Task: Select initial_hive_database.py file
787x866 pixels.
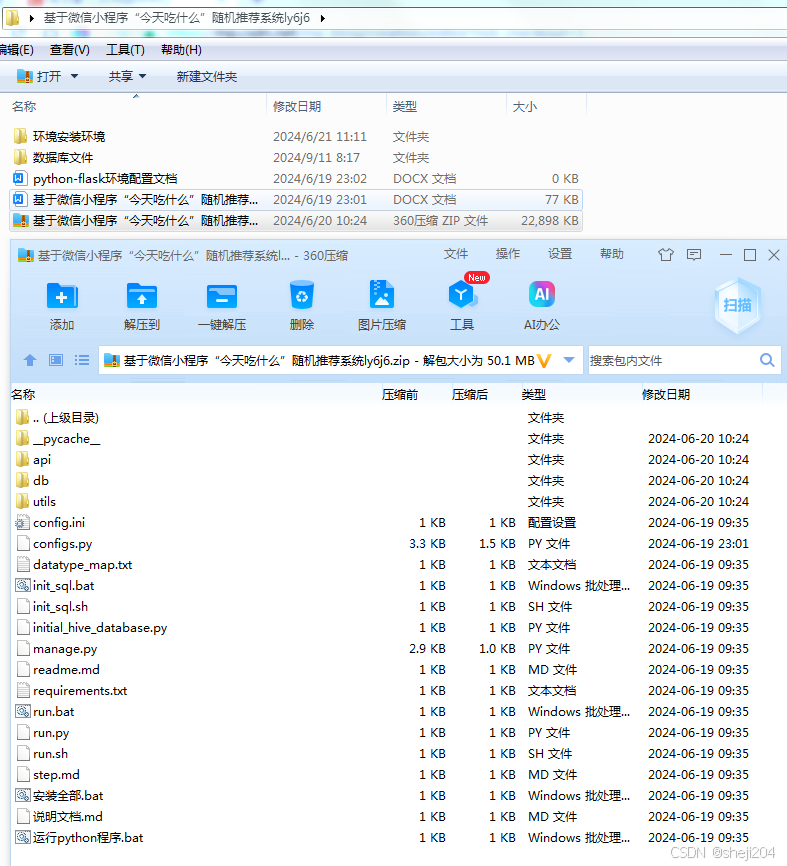Action: (387, 627)
